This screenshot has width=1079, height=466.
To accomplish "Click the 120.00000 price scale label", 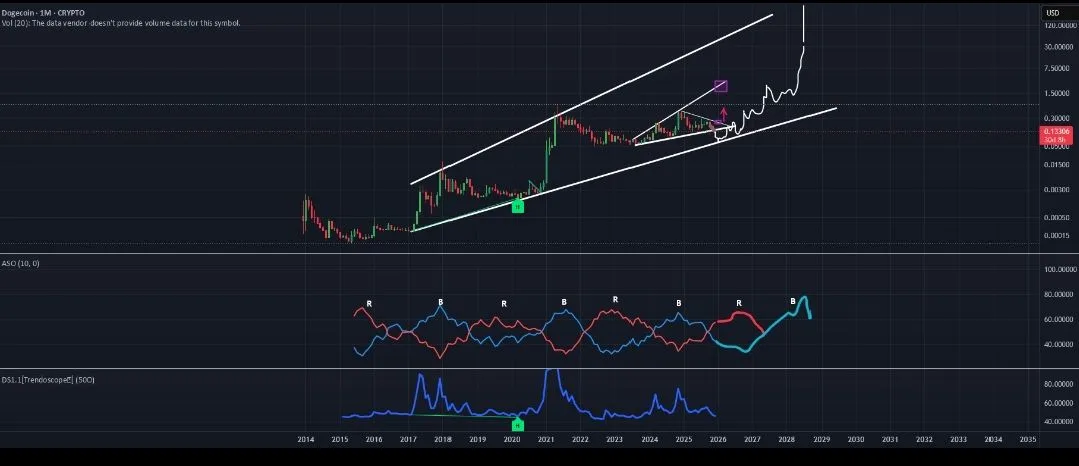I will [1058, 26].
